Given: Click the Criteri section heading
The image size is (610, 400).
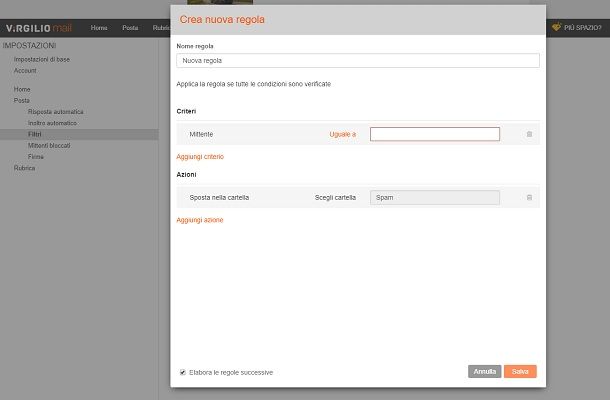Looking at the screenshot, I should point(186,111).
